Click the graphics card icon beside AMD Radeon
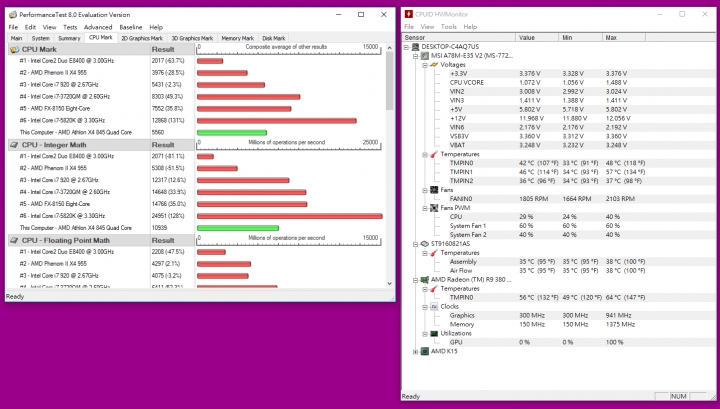The image size is (720, 409). tap(424, 280)
